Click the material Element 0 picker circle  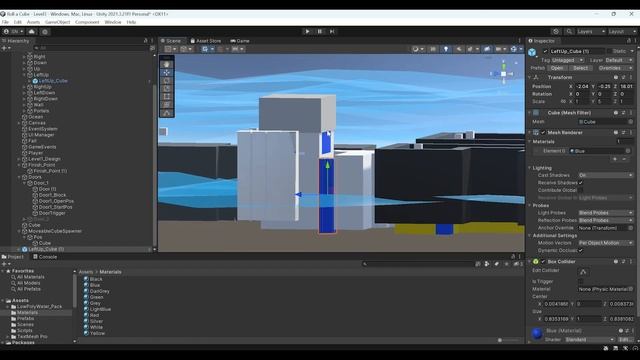point(628,151)
